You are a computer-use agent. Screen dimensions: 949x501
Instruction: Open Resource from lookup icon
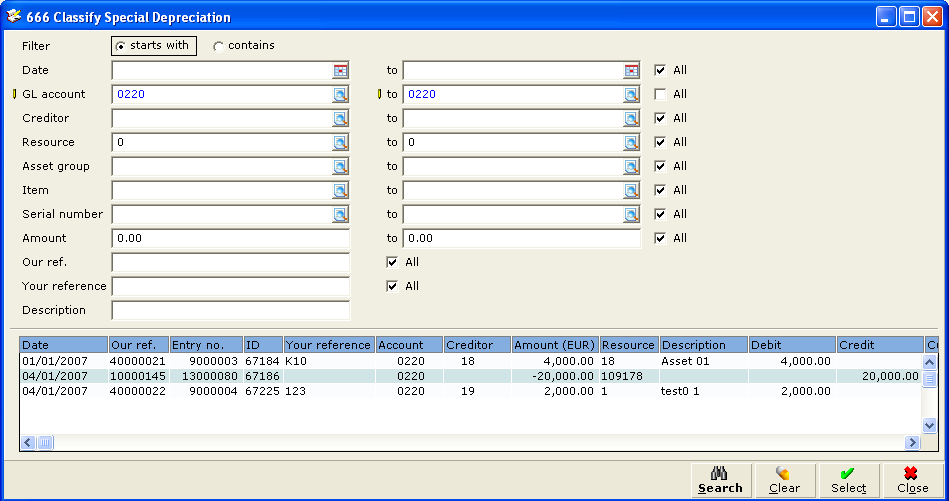point(341,143)
